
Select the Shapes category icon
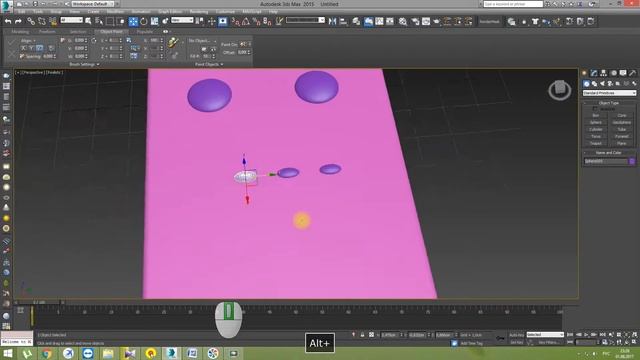pos(594,84)
